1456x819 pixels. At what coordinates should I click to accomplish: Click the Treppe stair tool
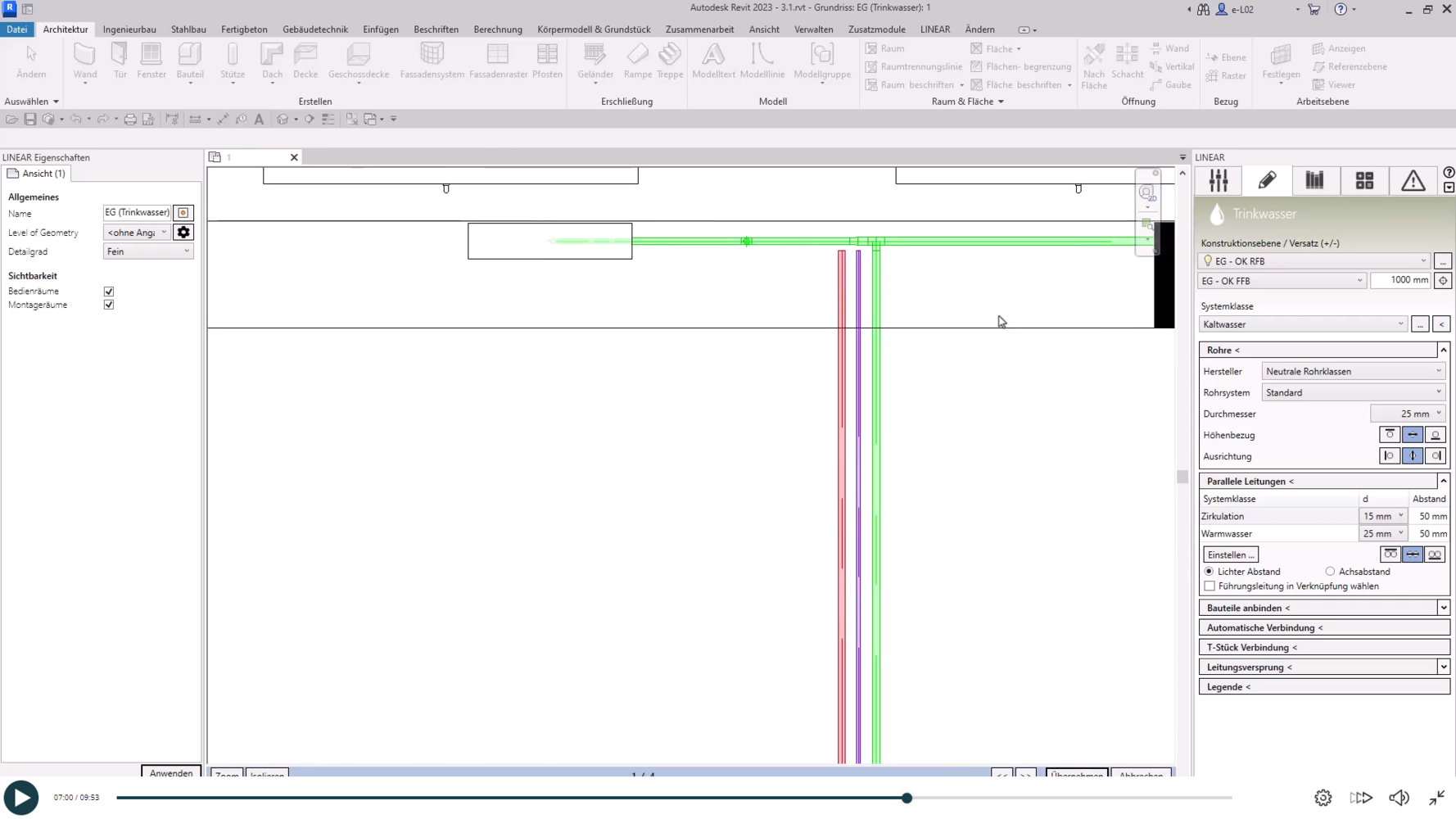pos(669,61)
